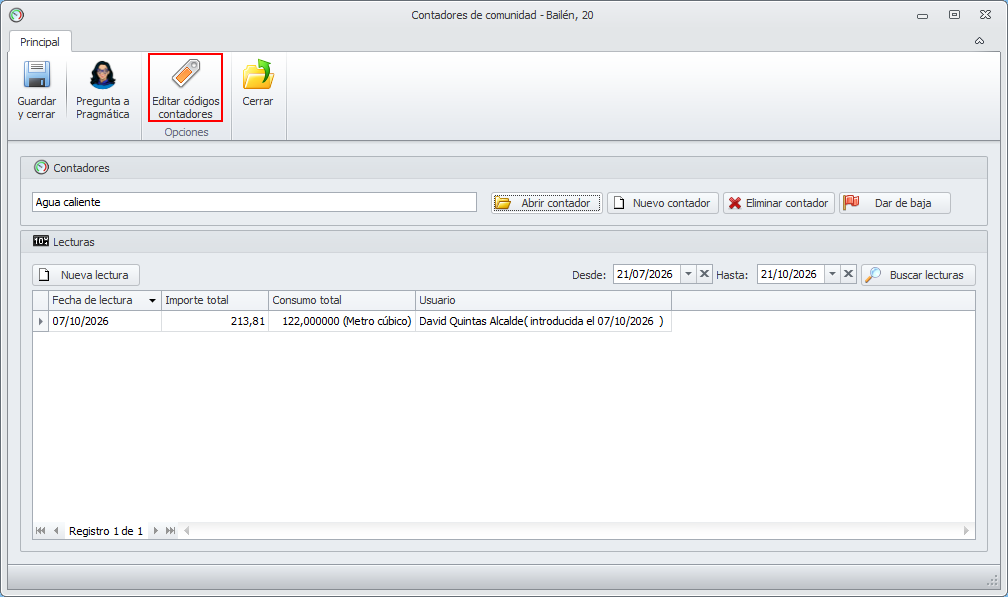
Task: Open the Desde date dropdown arrow
Action: pyautogui.click(x=688, y=274)
